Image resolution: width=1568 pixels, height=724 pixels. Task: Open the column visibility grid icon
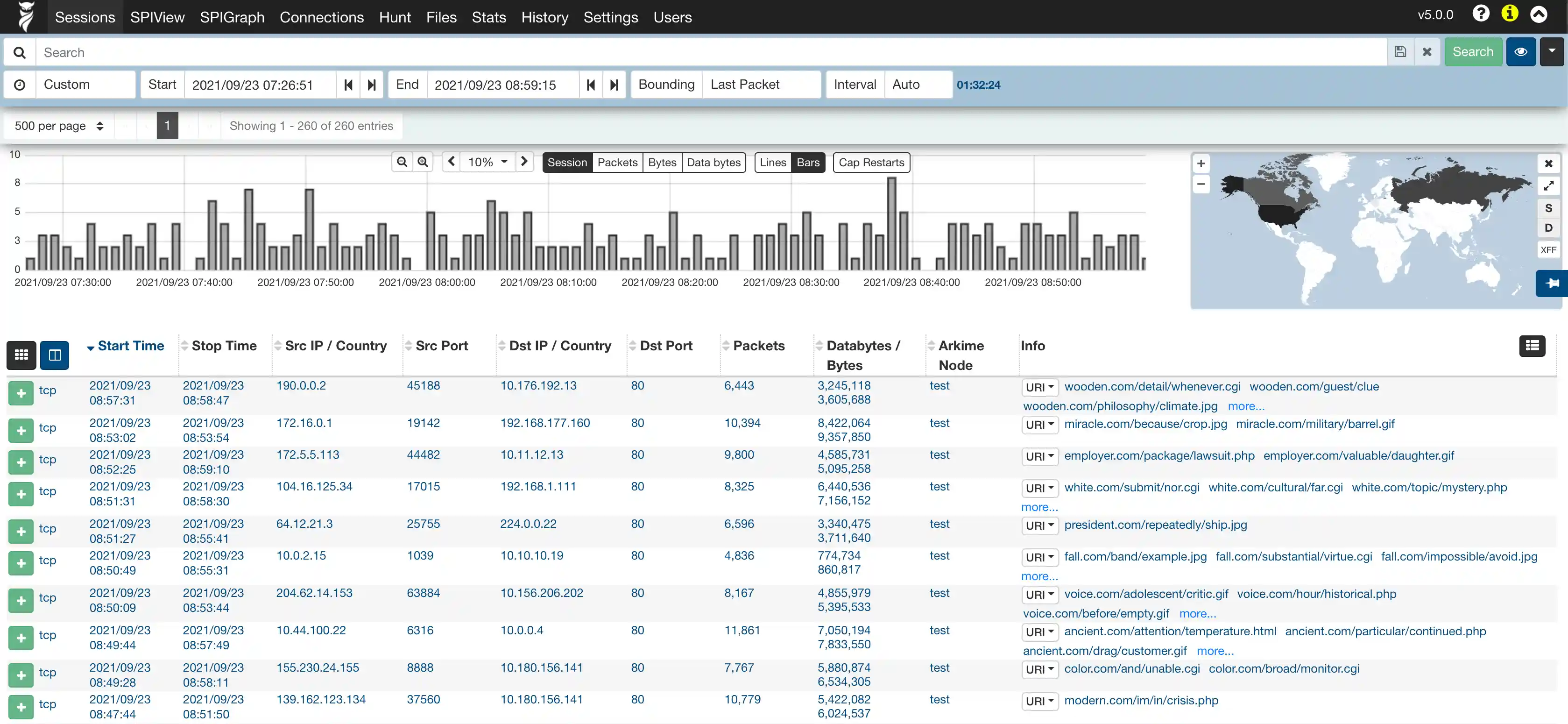[21, 355]
